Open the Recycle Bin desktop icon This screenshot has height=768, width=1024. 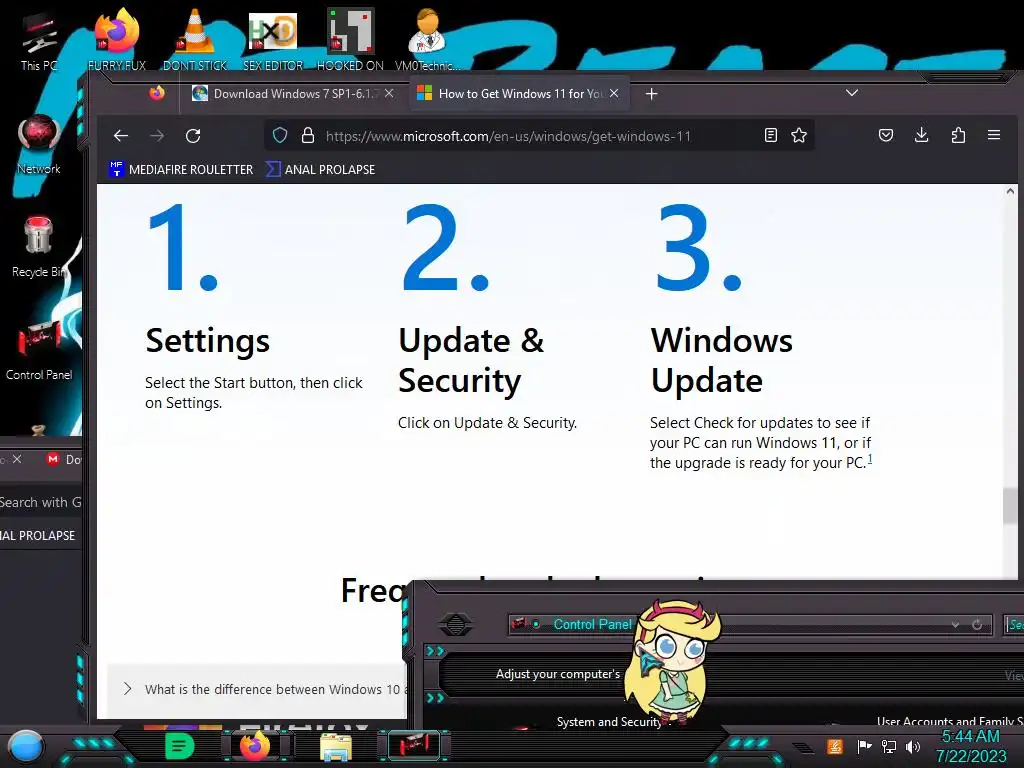pos(39,247)
